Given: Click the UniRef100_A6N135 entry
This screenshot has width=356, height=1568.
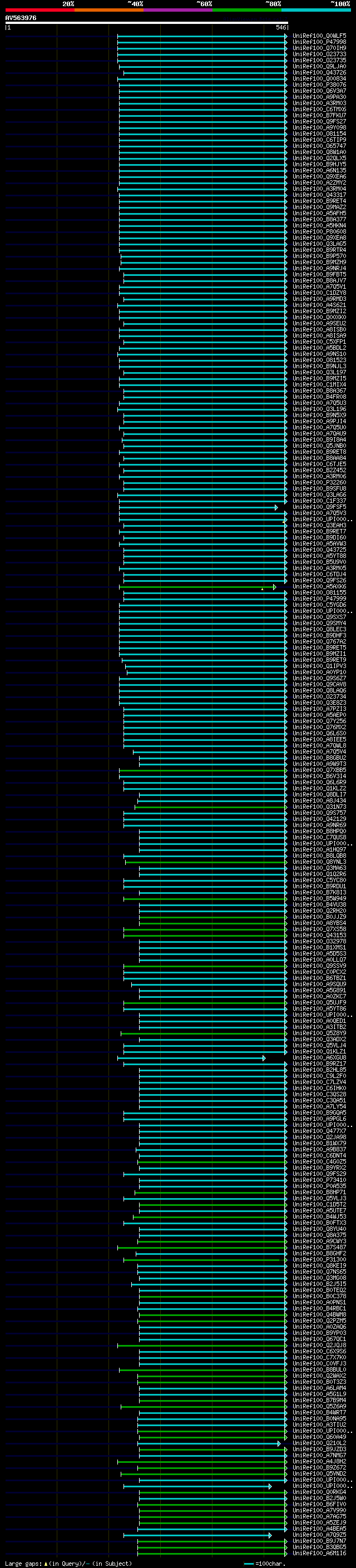Looking at the screenshot, I should click(319, 170).
